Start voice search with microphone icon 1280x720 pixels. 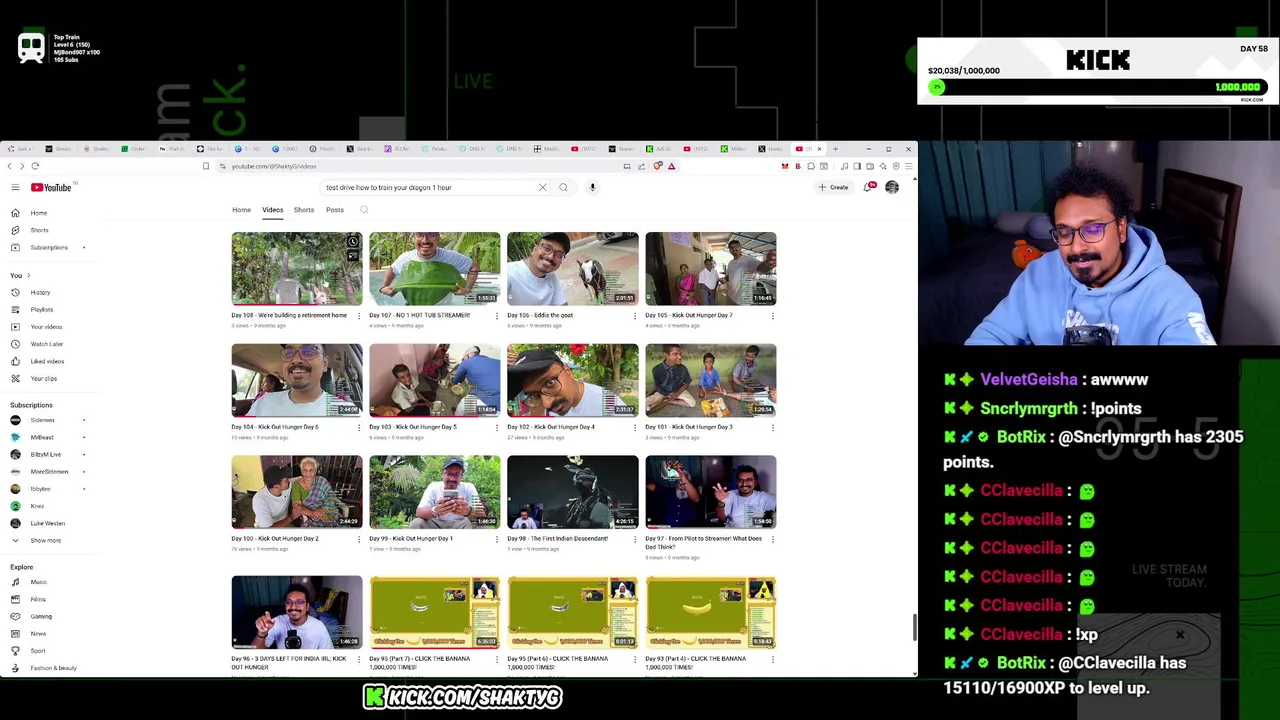coord(592,187)
